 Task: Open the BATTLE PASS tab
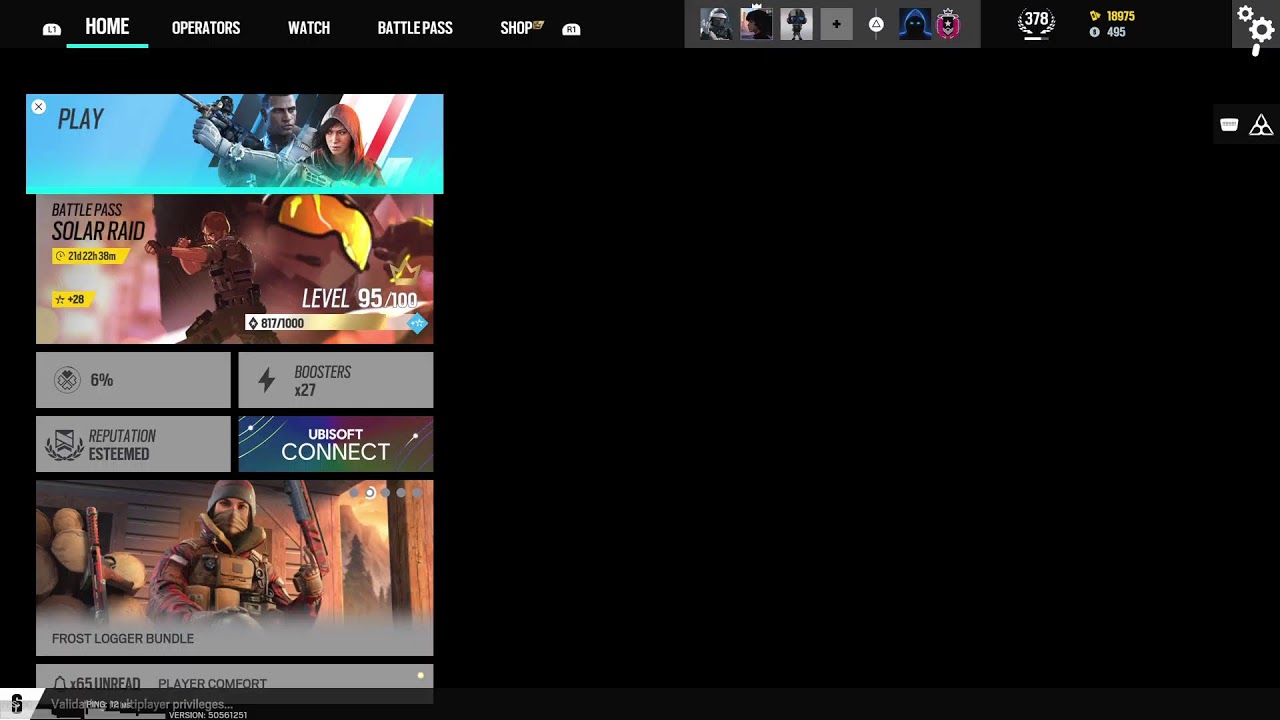click(x=415, y=28)
